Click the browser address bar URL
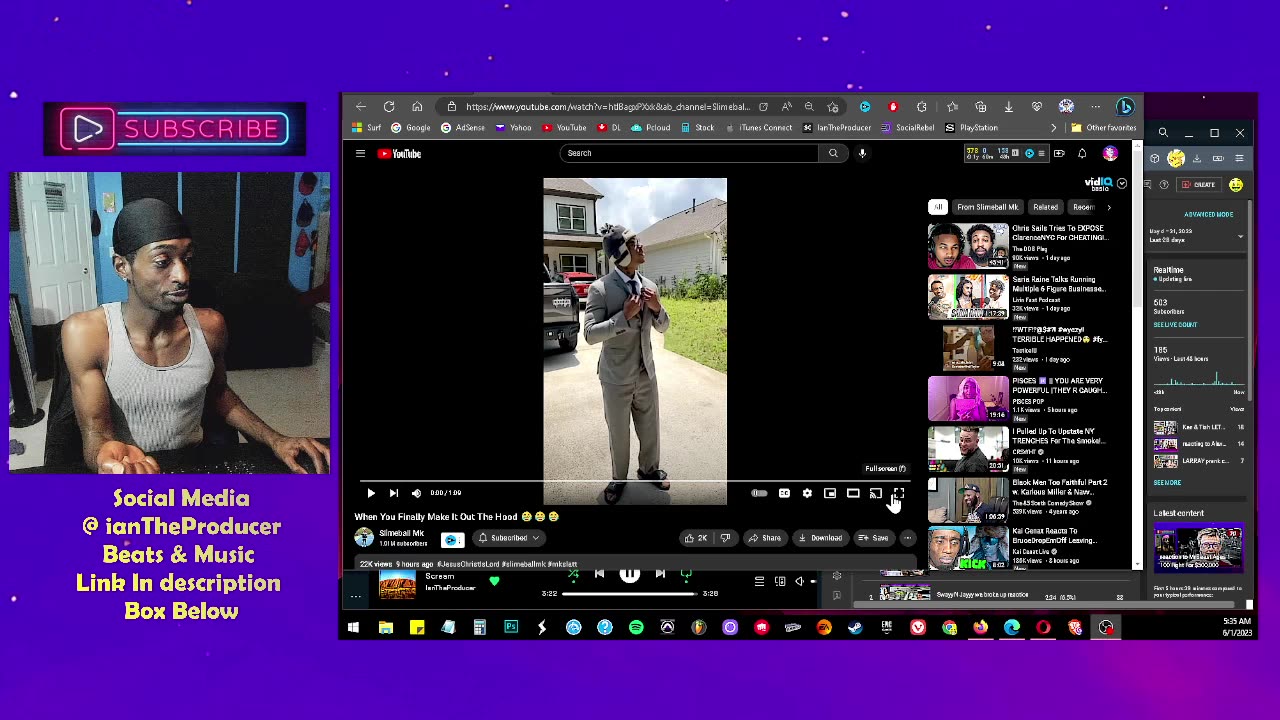The image size is (1280, 720). [607, 107]
